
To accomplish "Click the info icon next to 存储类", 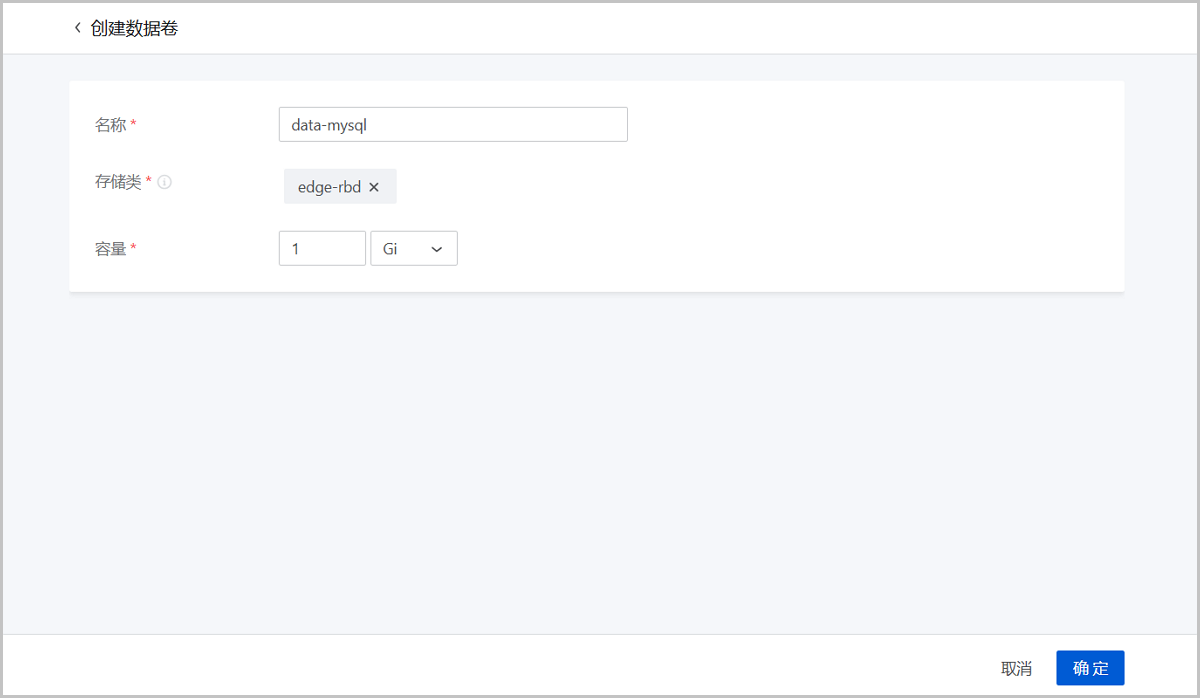I will point(165,182).
